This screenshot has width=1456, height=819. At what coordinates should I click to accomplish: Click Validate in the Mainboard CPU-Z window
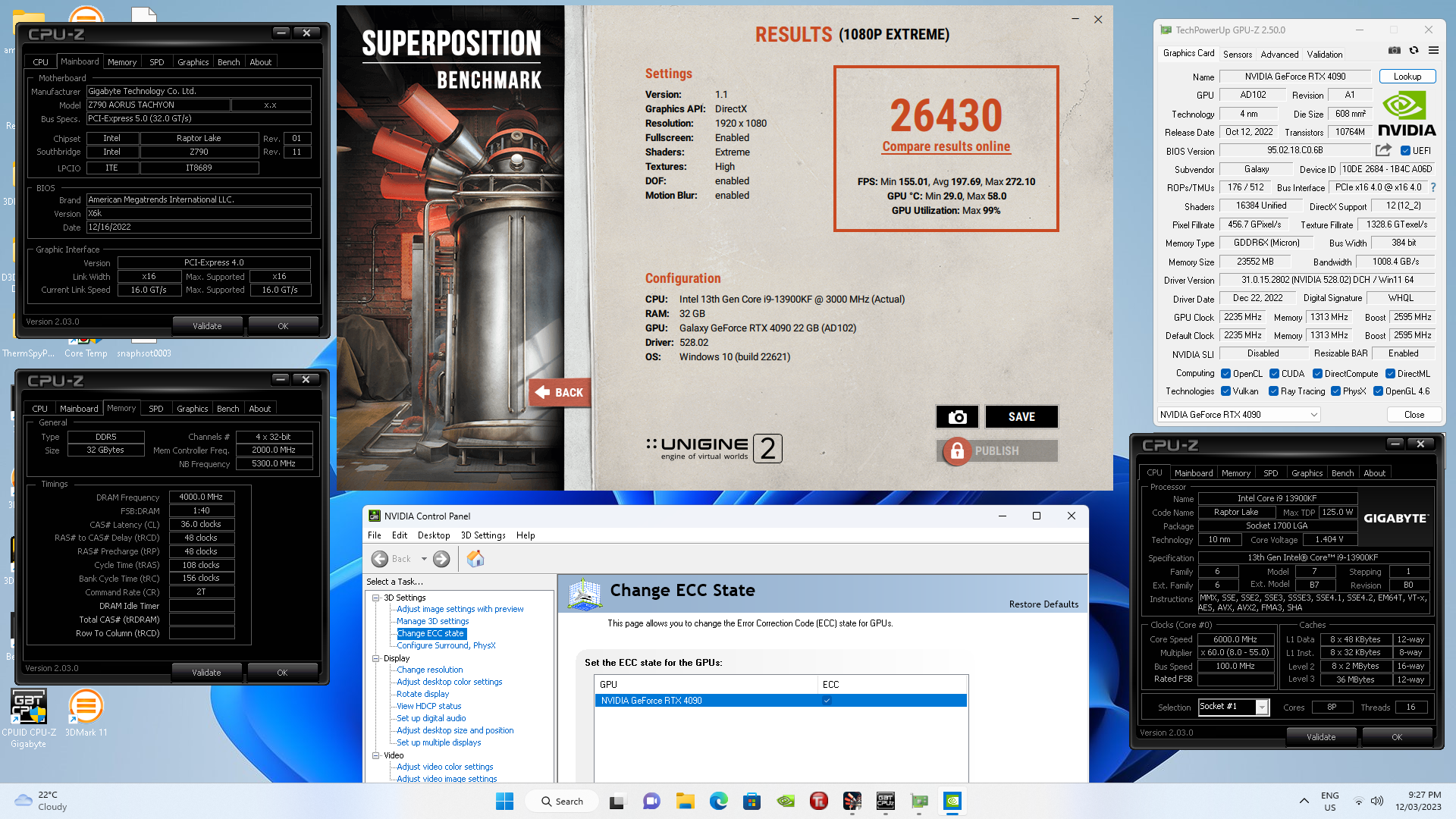point(207,326)
